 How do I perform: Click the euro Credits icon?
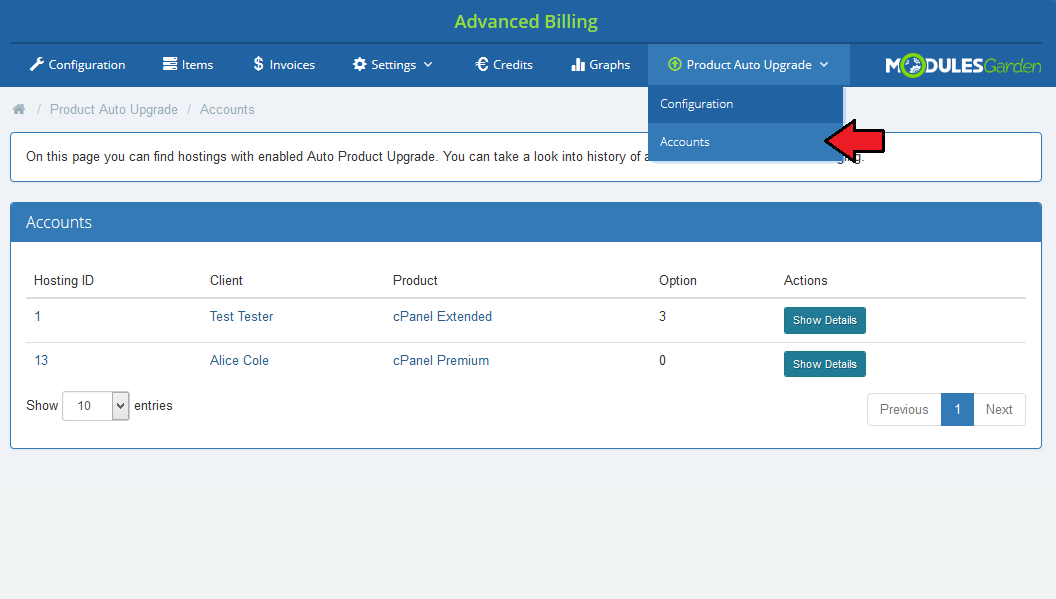tap(482, 64)
